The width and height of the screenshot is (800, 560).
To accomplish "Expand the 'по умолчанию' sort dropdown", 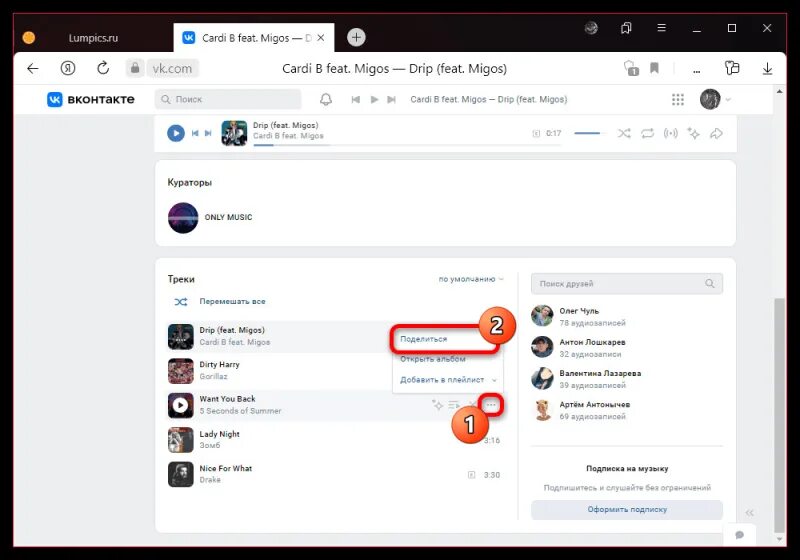I will click(x=471, y=279).
